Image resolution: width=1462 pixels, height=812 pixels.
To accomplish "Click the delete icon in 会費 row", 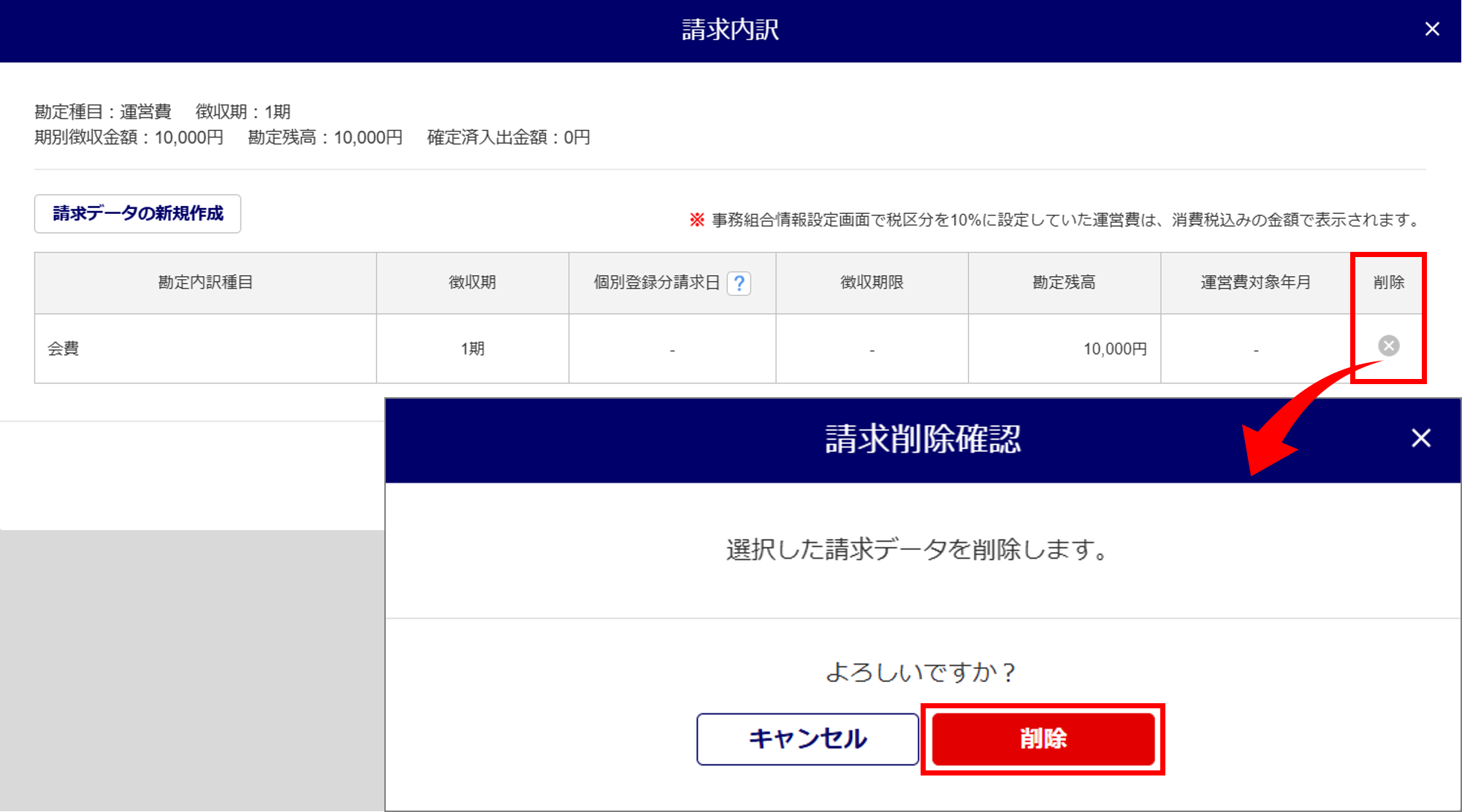I will (x=1388, y=346).
